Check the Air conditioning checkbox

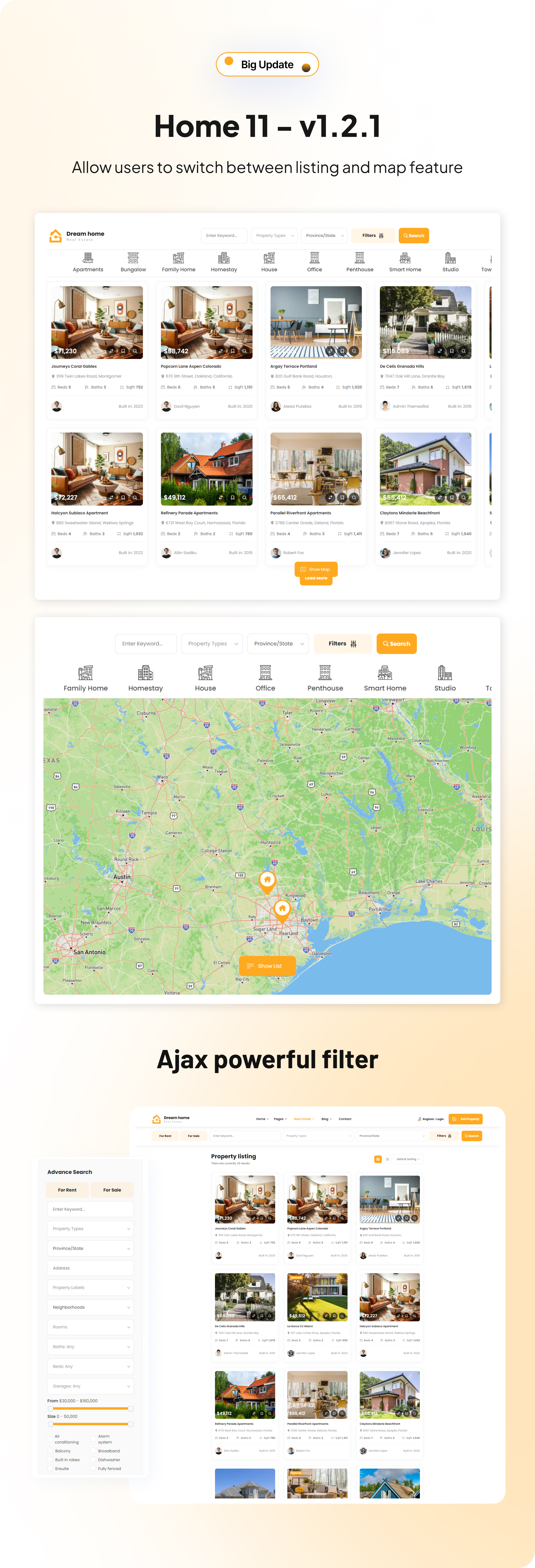[x=50, y=1439]
